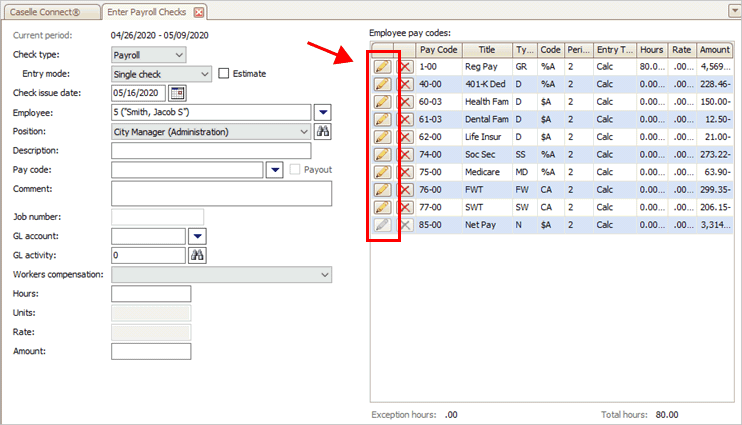Edit the Medicare pay code row
This screenshot has width=742, height=425.
382,172
